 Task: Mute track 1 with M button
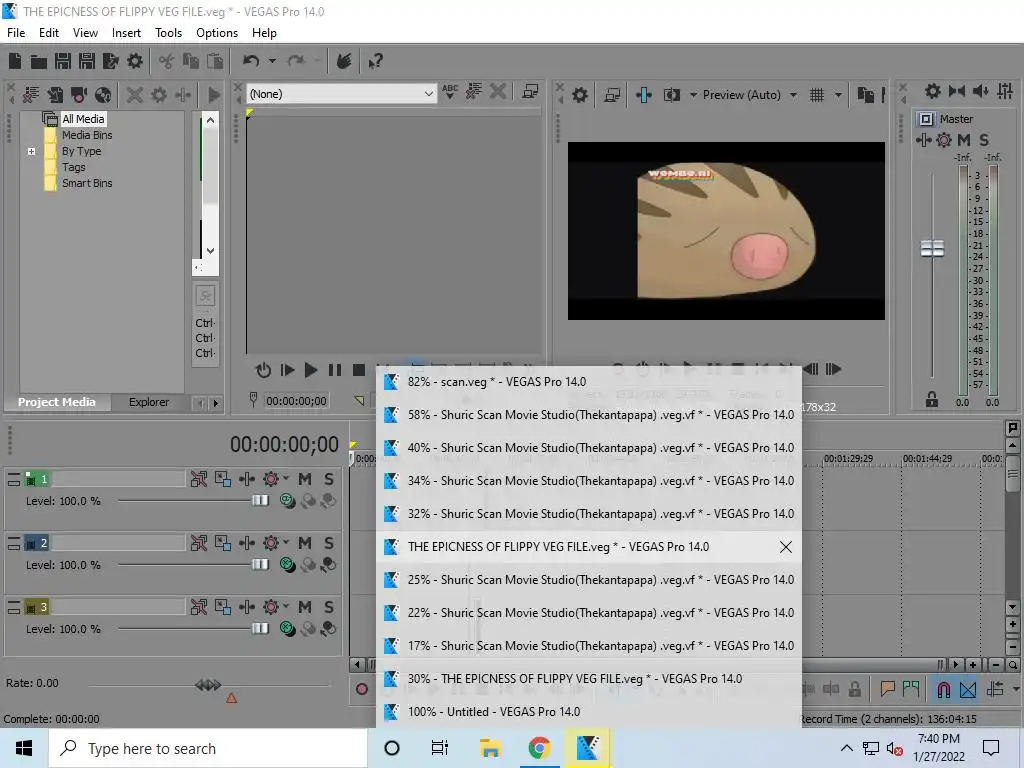305,479
